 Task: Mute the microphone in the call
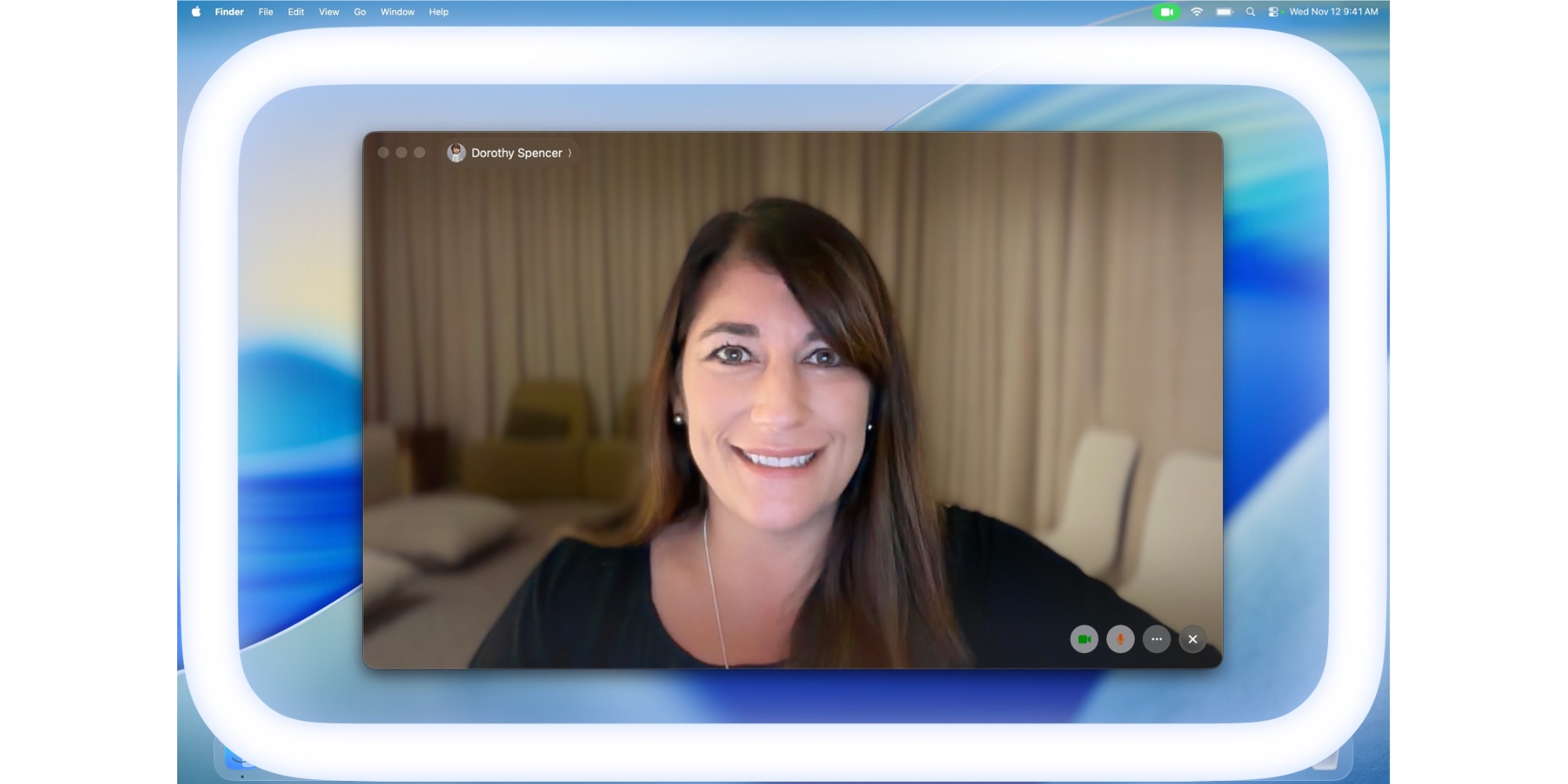click(x=1120, y=639)
